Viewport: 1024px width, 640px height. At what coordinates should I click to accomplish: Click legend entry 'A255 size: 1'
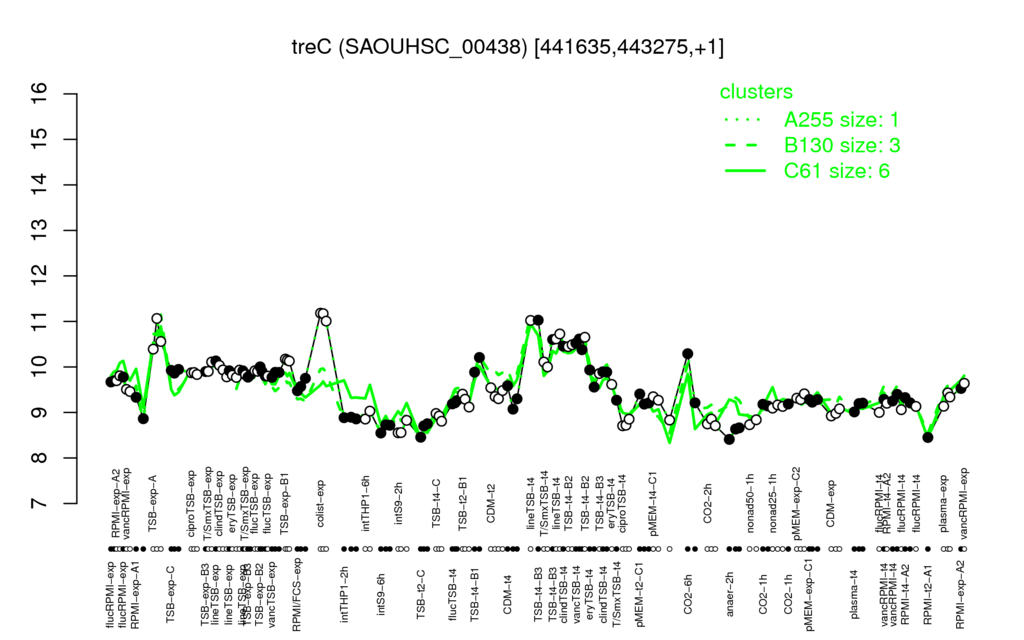(842, 120)
